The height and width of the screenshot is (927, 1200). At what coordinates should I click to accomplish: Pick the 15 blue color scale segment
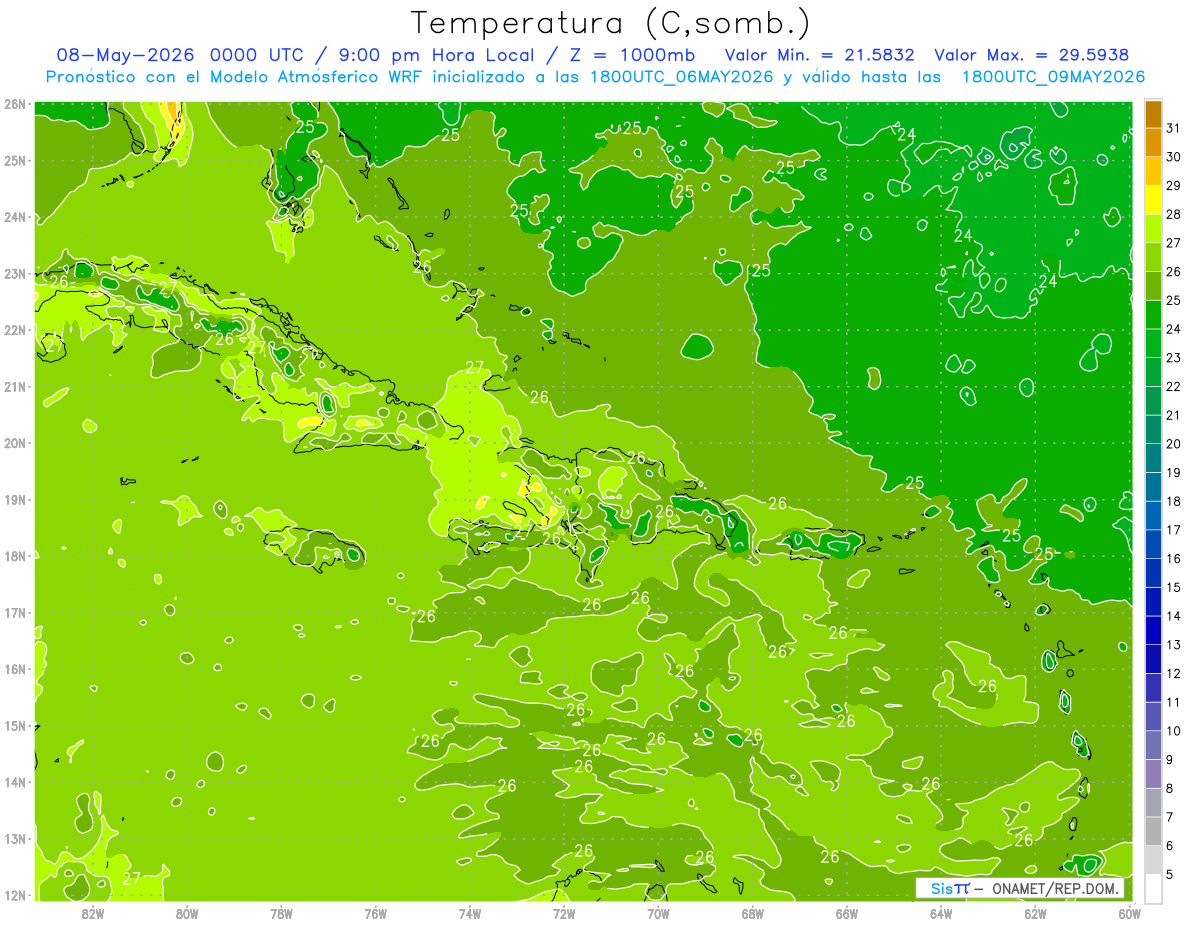click(1153, 574)
